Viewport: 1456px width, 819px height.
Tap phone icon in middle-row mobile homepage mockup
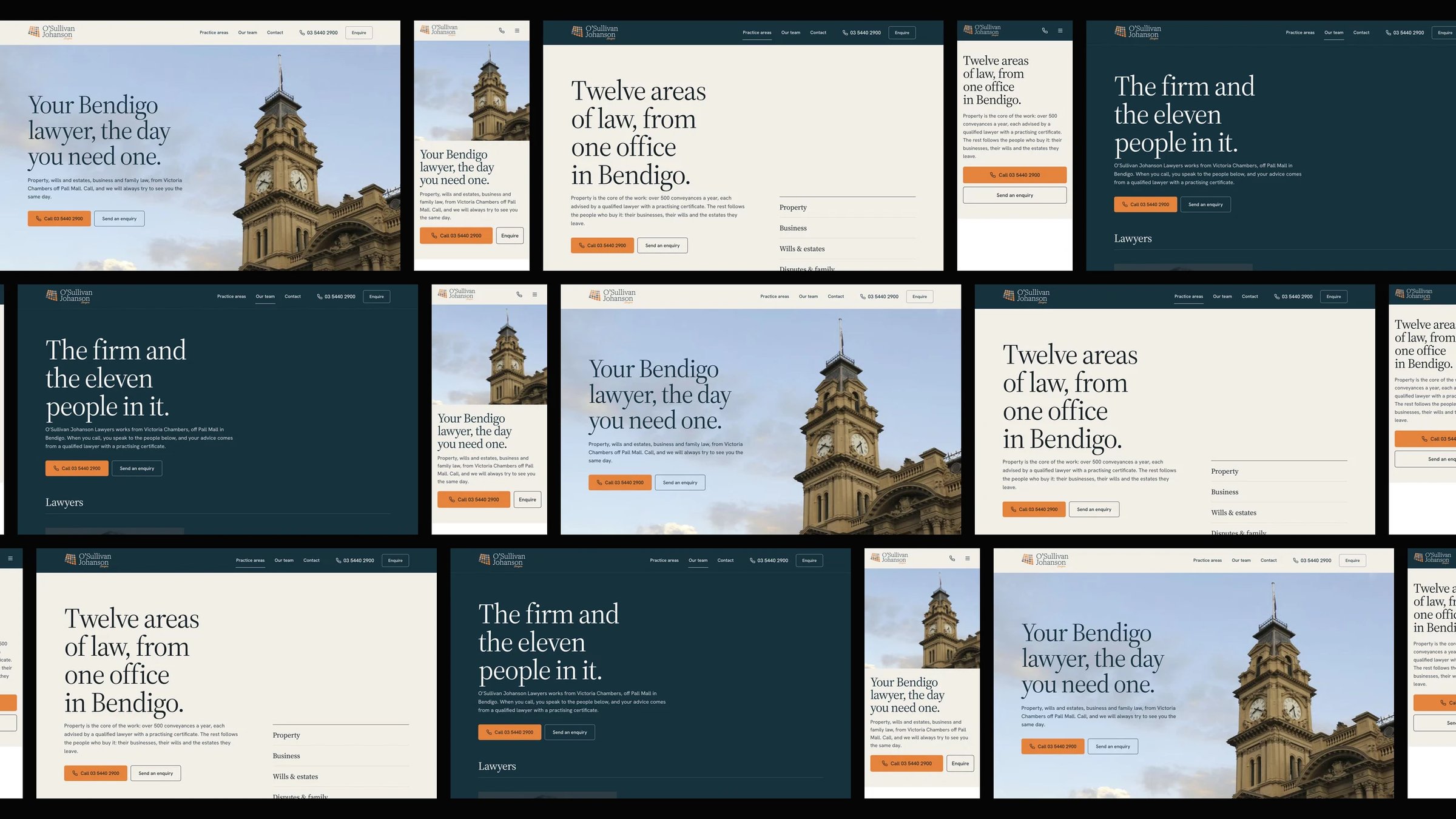point(519,294)
